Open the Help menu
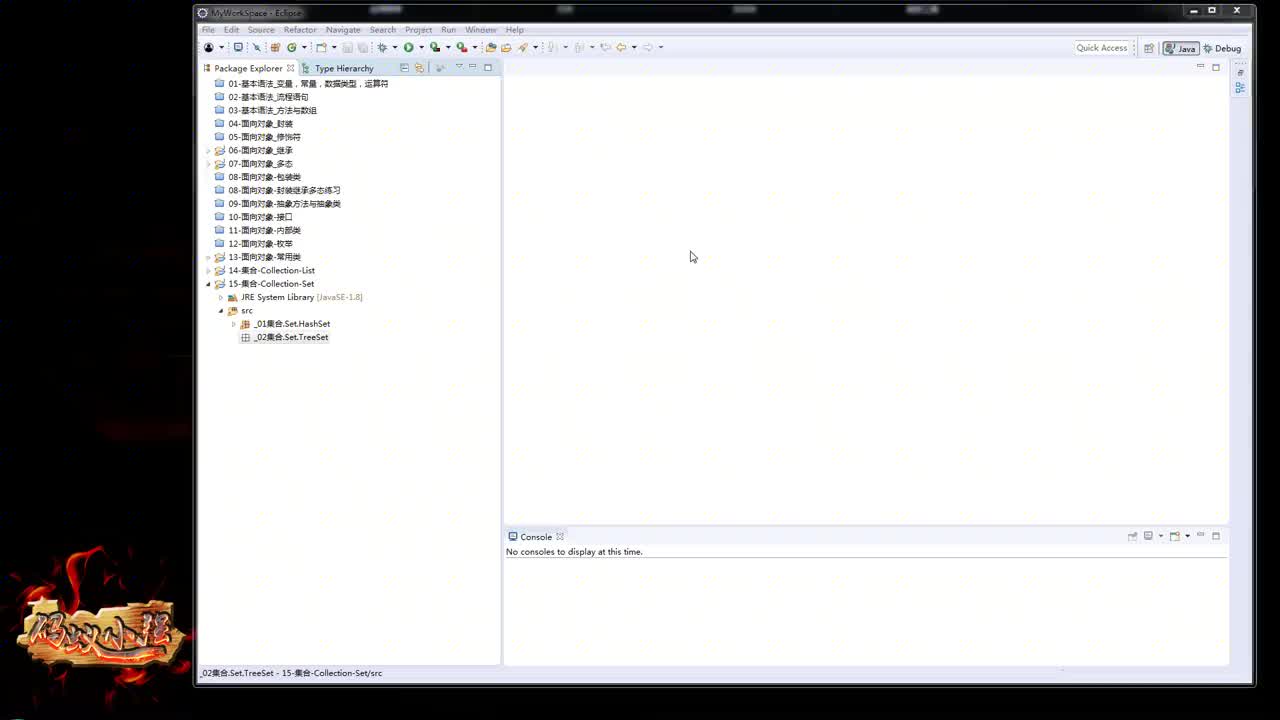The image size is (1280, 720). coord(514,30)
